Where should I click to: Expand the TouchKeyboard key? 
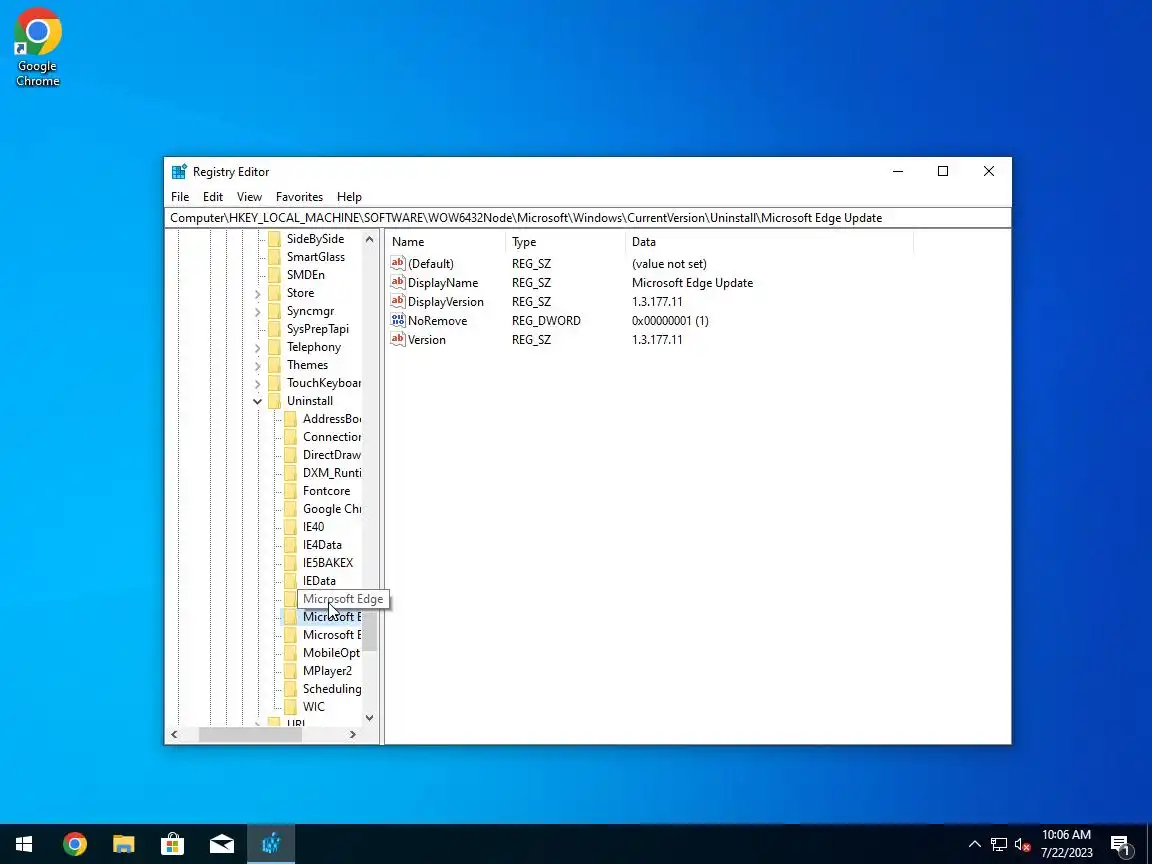tap(257, 384)
